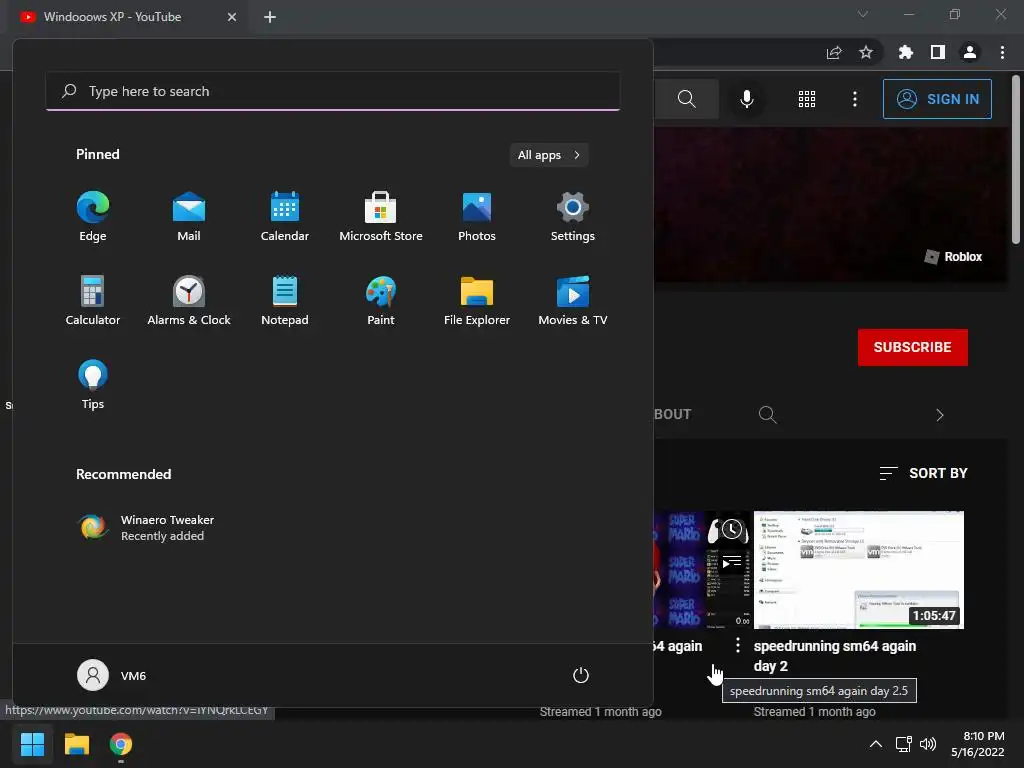Open YouTube settings three-dot menu

(855, 99)
